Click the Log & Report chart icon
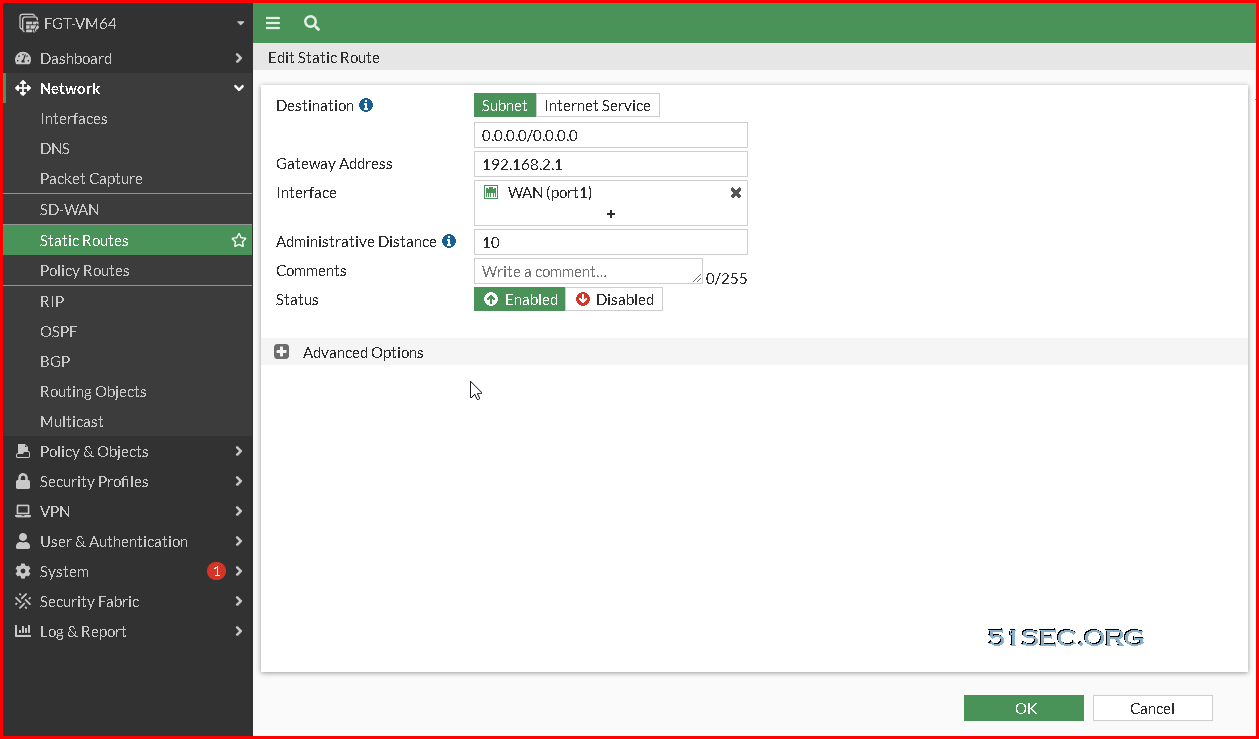Image resolution: width=1259 pixels, height=739 pixels. point(23,631)
